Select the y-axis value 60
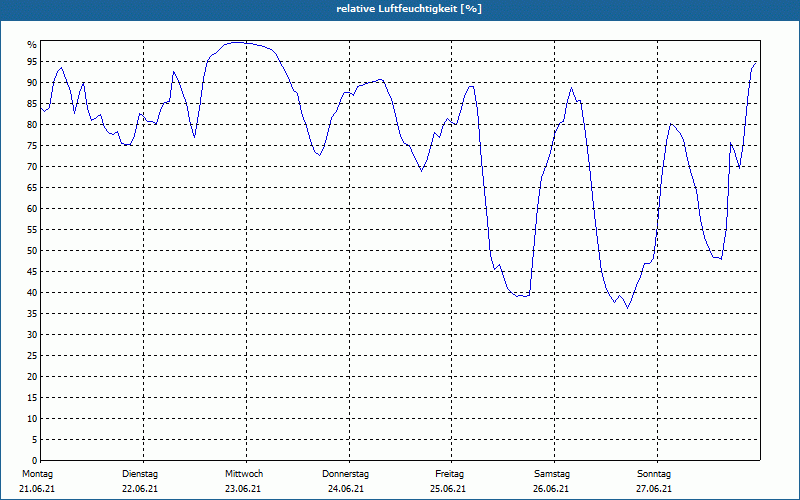 [x=32, y=209]
